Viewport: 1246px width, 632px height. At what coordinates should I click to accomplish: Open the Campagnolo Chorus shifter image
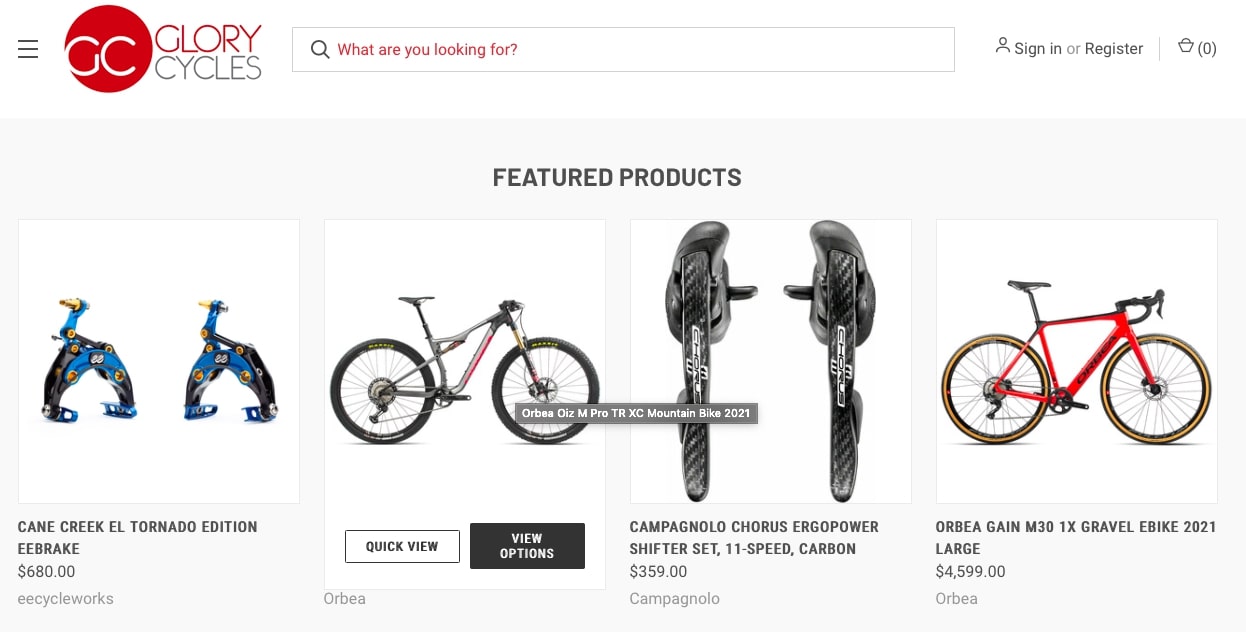click(770, 361)
